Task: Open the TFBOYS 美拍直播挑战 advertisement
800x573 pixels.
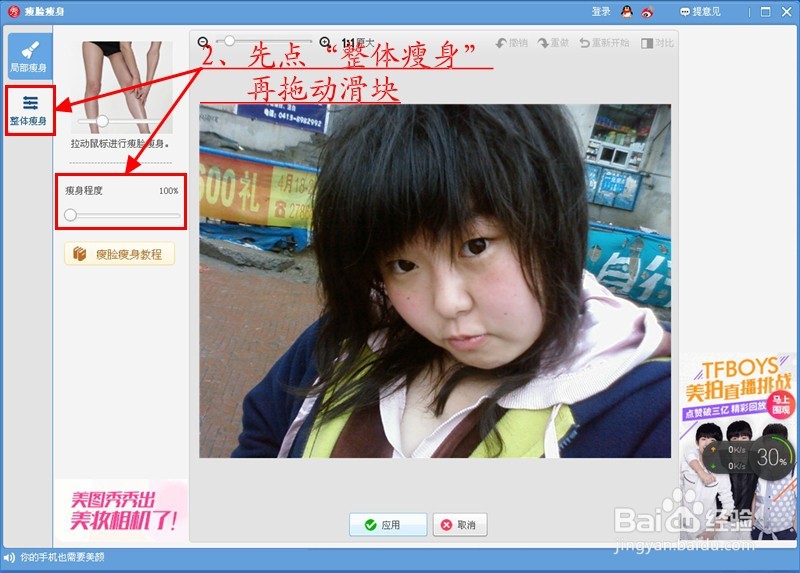Action: [738, 446]
